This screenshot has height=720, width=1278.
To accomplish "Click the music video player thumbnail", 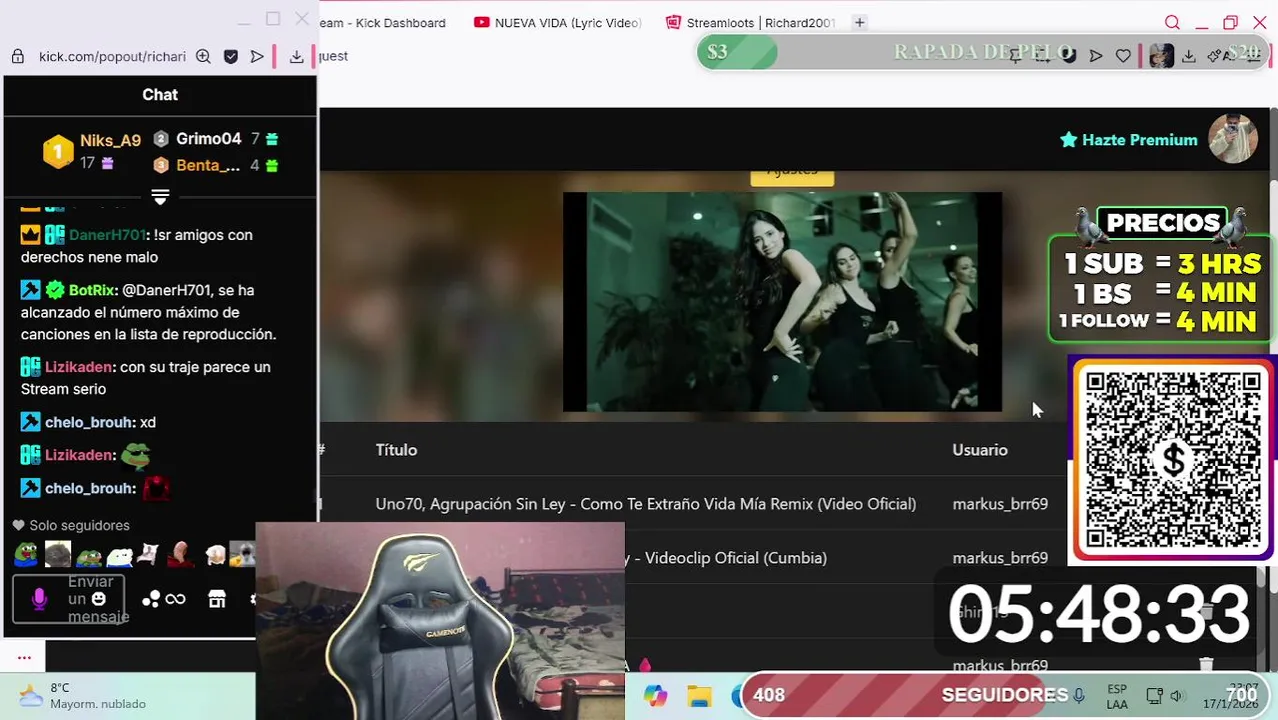I will 782,302.
